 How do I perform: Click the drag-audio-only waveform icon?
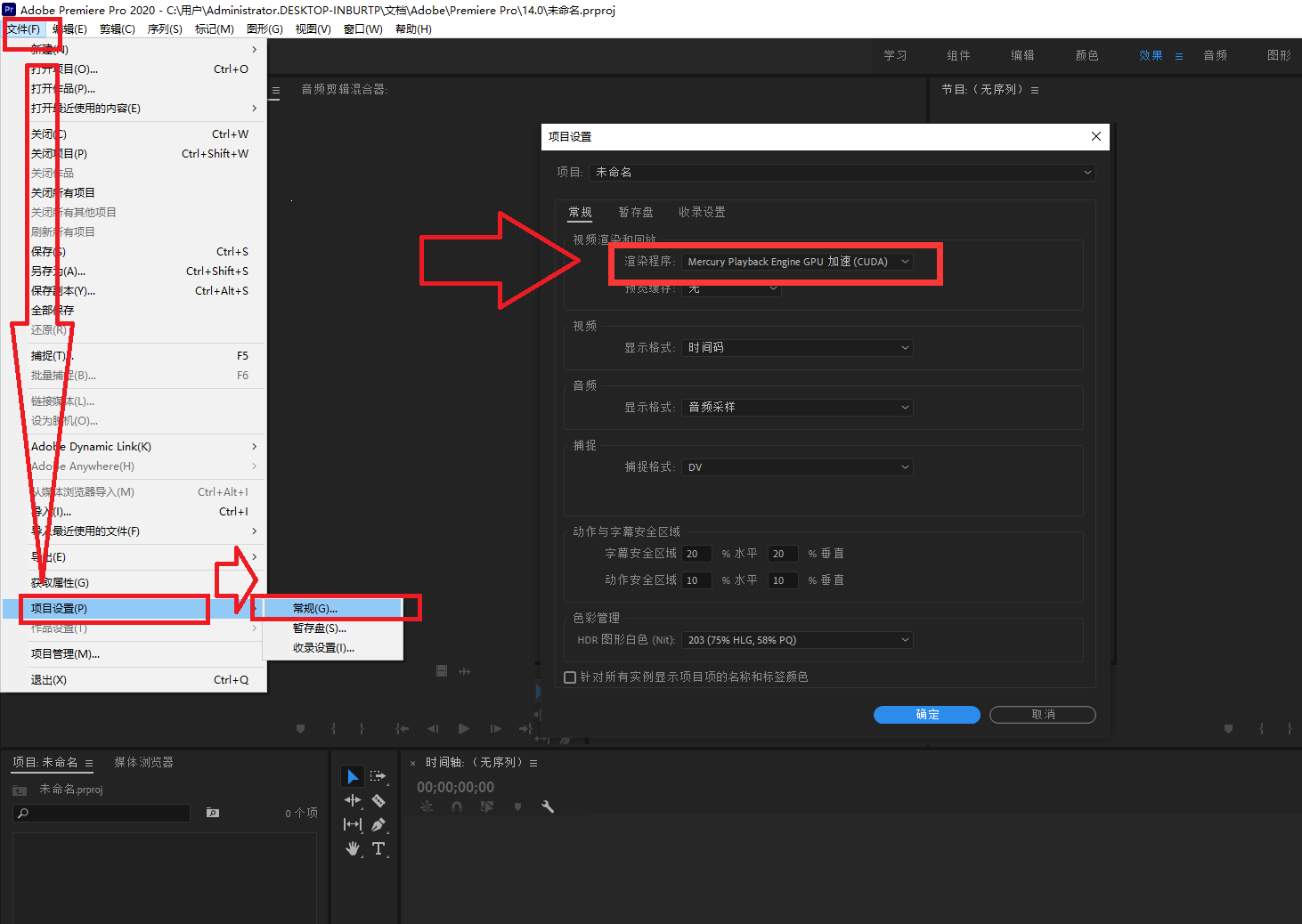[x=465, y=671]
